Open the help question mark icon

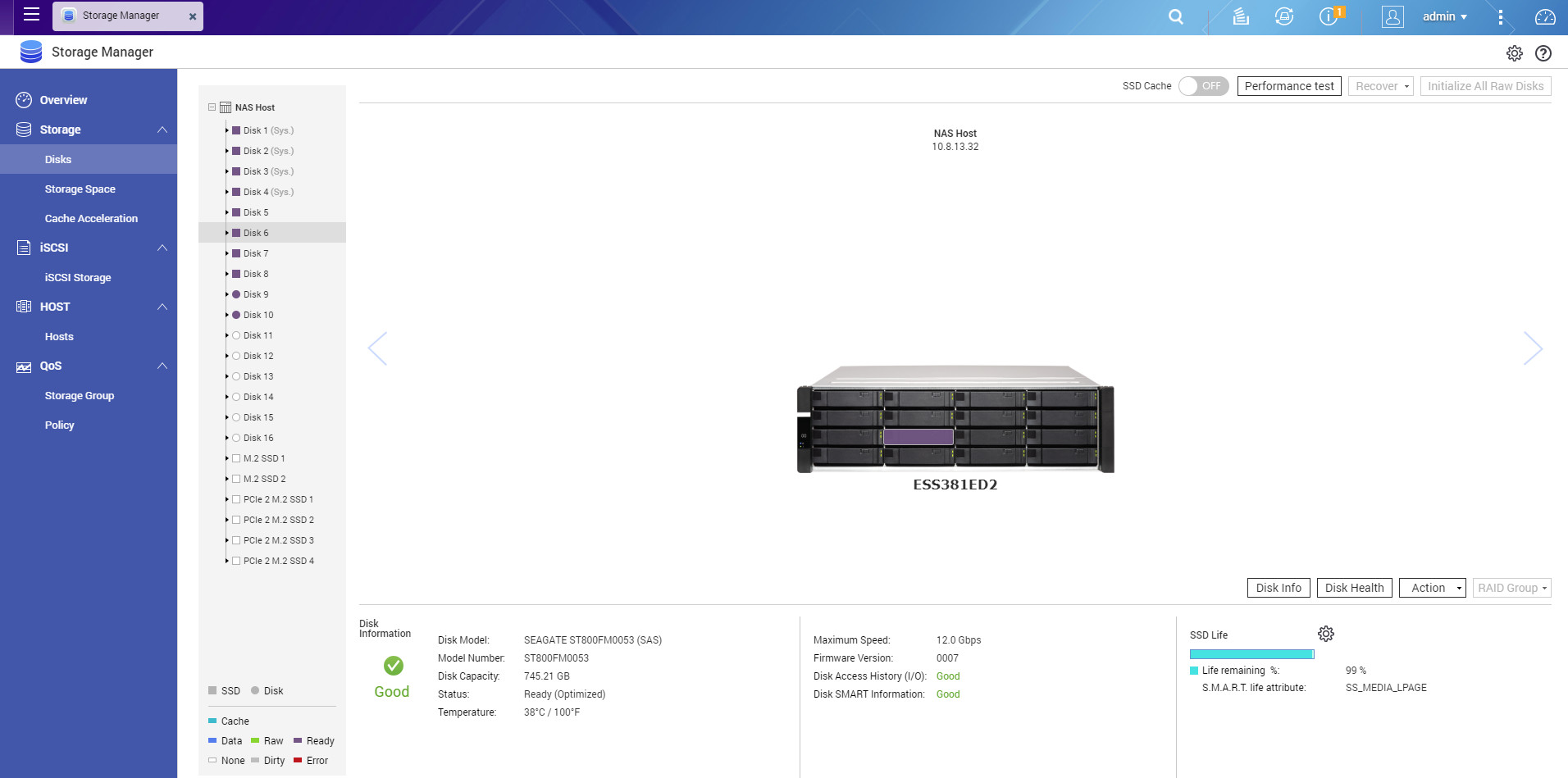click(1543, 53)
